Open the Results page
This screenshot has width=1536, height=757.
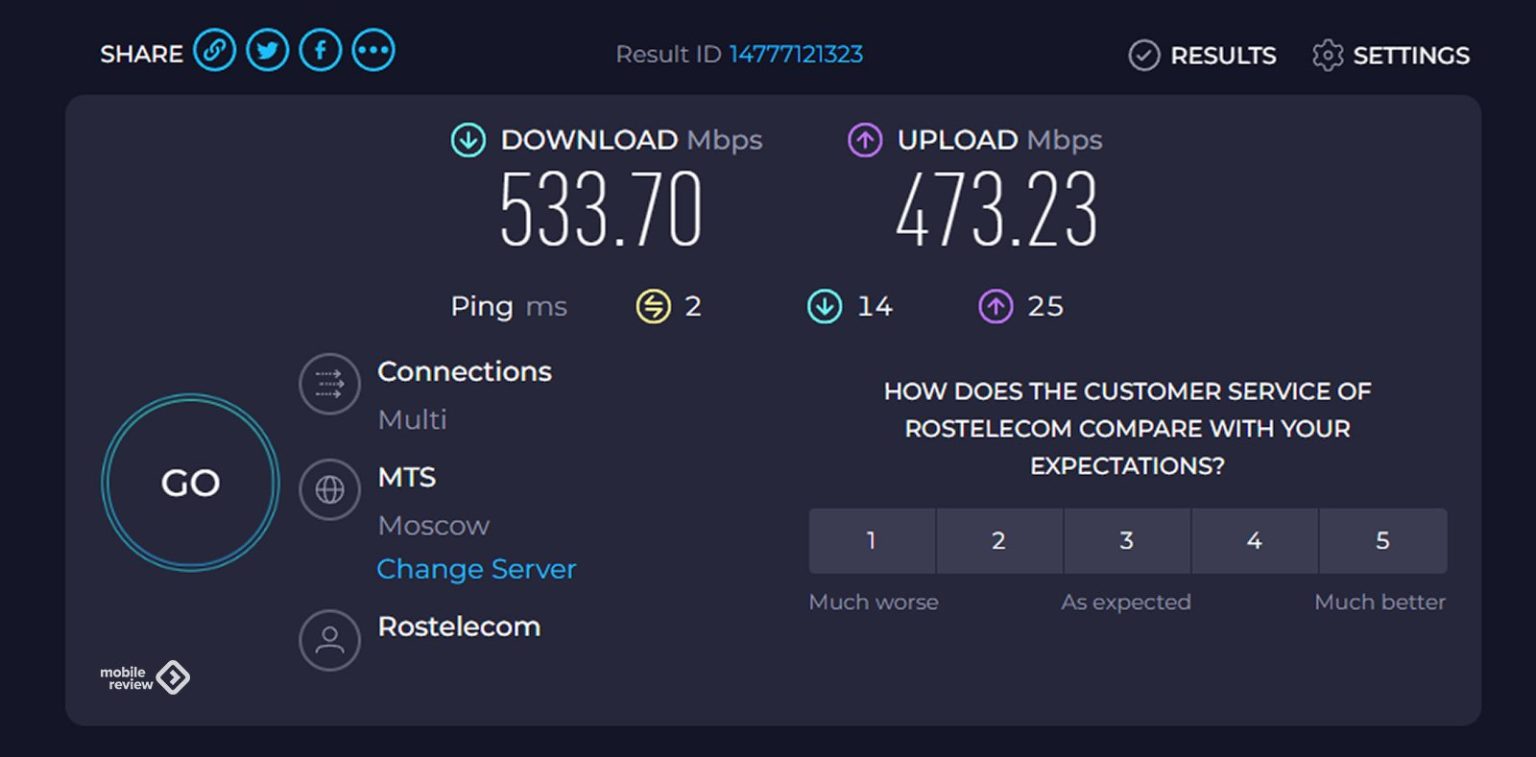[x=1202, y=55]
